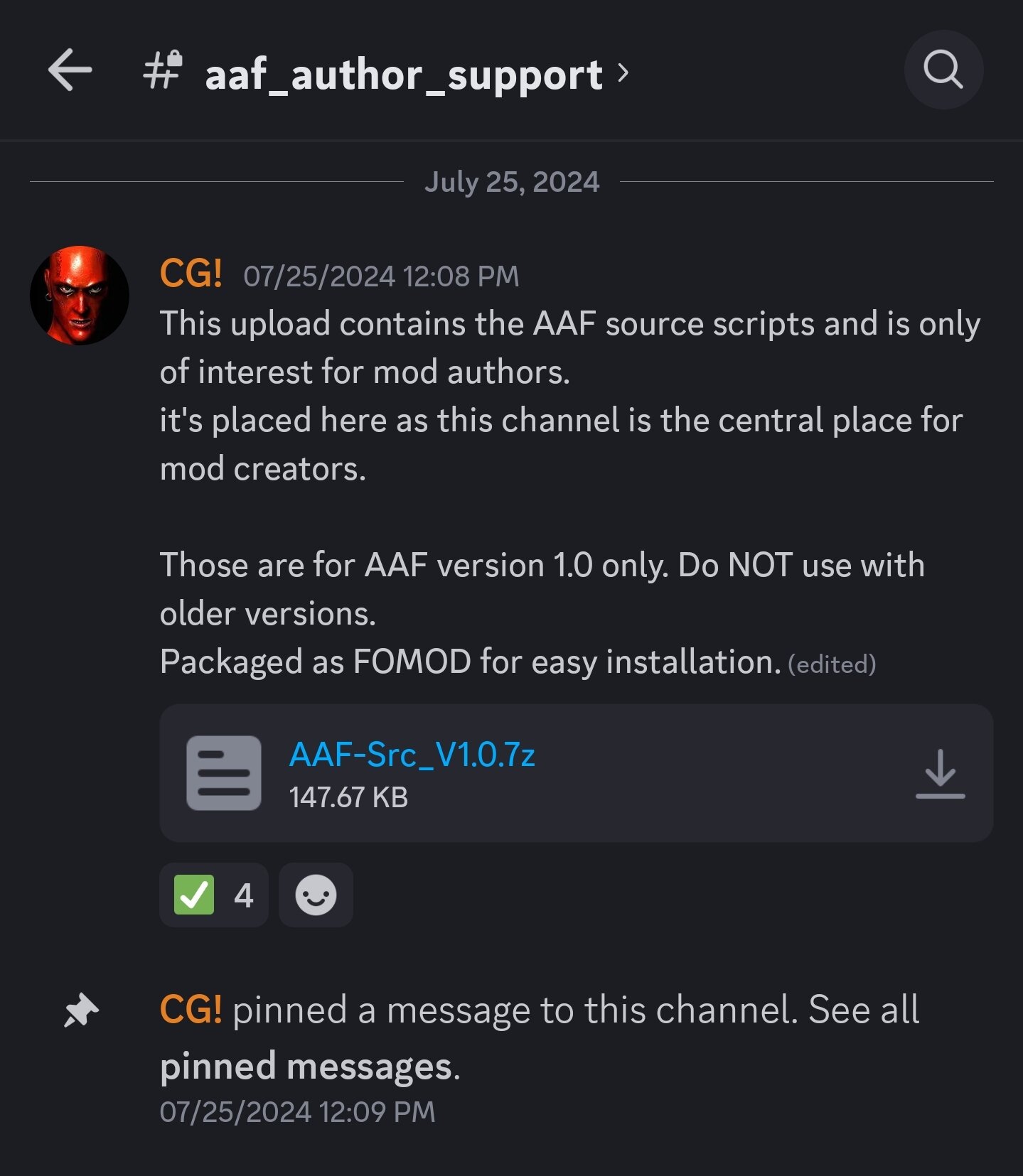Viewport: 1023px width, 1176px height.
Task: Open the aaf_author_support channel title
Action: coord(403,75)
